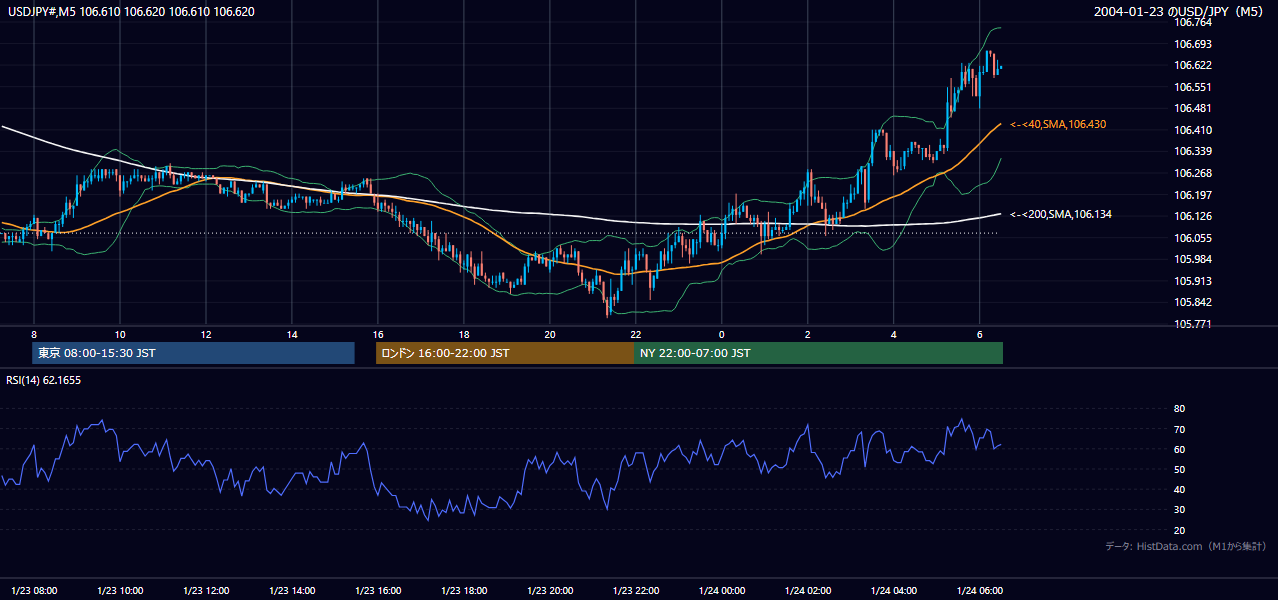Click price axis value 105.842

(x=1193, y=303)
